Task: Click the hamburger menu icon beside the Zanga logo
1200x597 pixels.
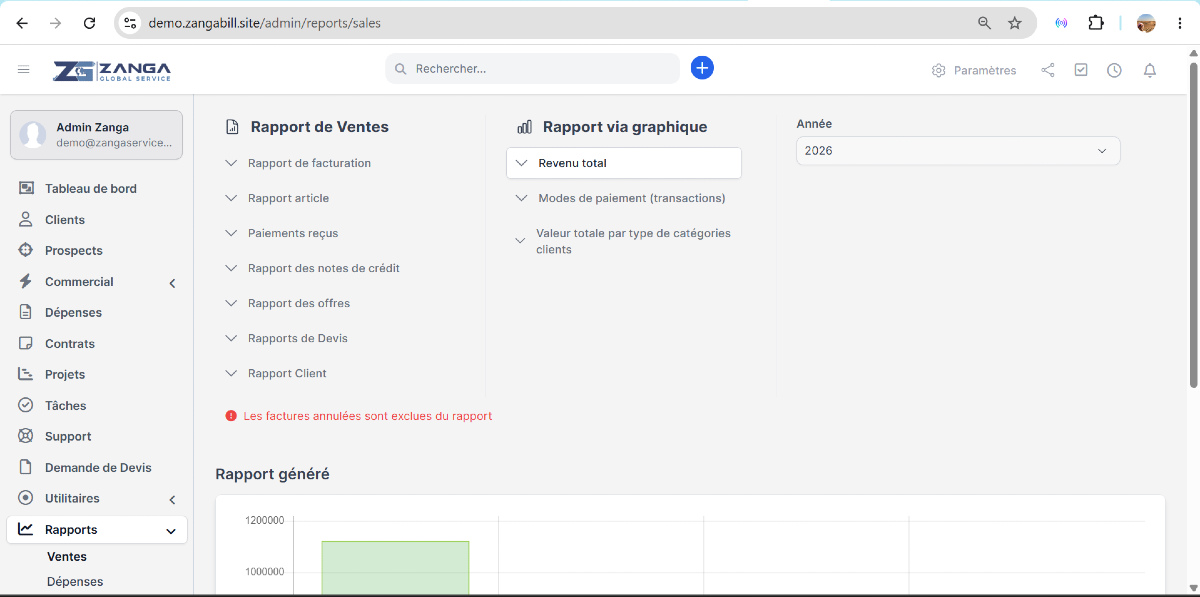Action: pos(24,70)
